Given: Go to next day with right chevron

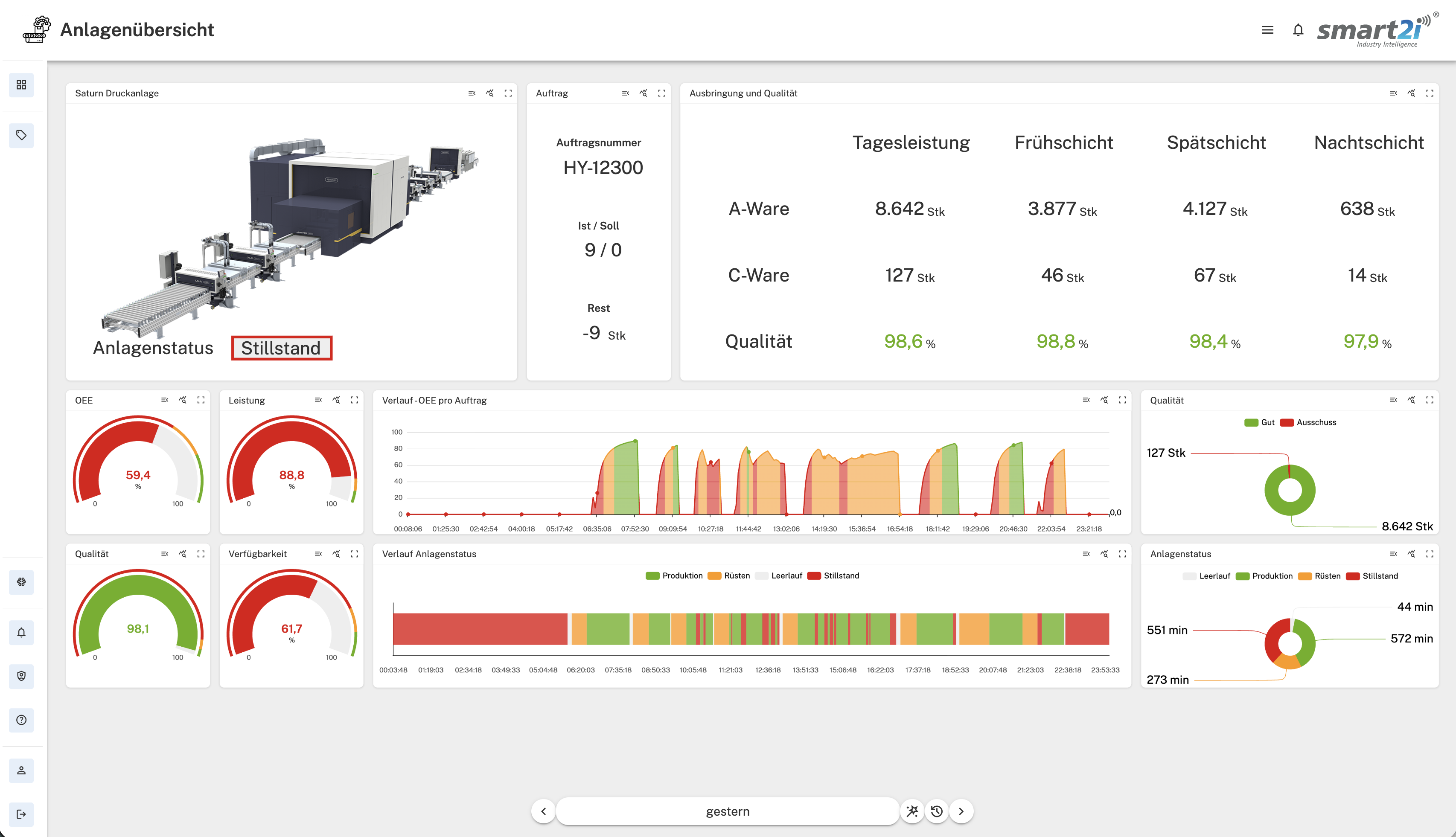Looking at the screenshot, I should (961, 811).
